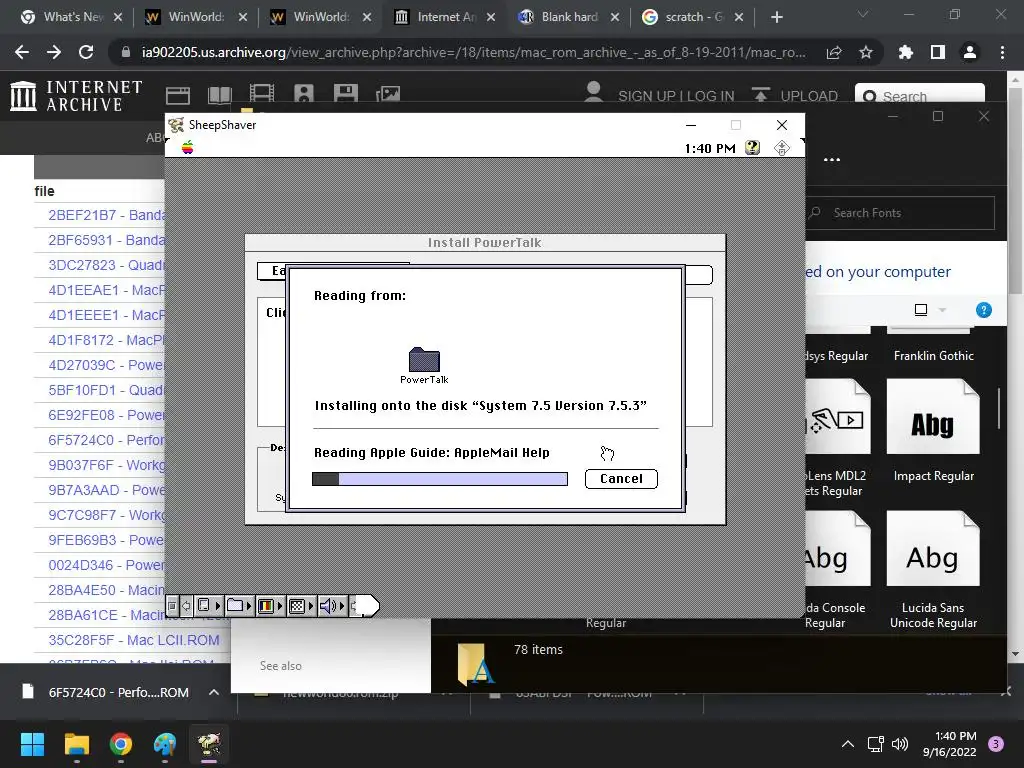Open the Internet Archive texts book icon
The image size is (1024, 768).
tap(220, 95)
